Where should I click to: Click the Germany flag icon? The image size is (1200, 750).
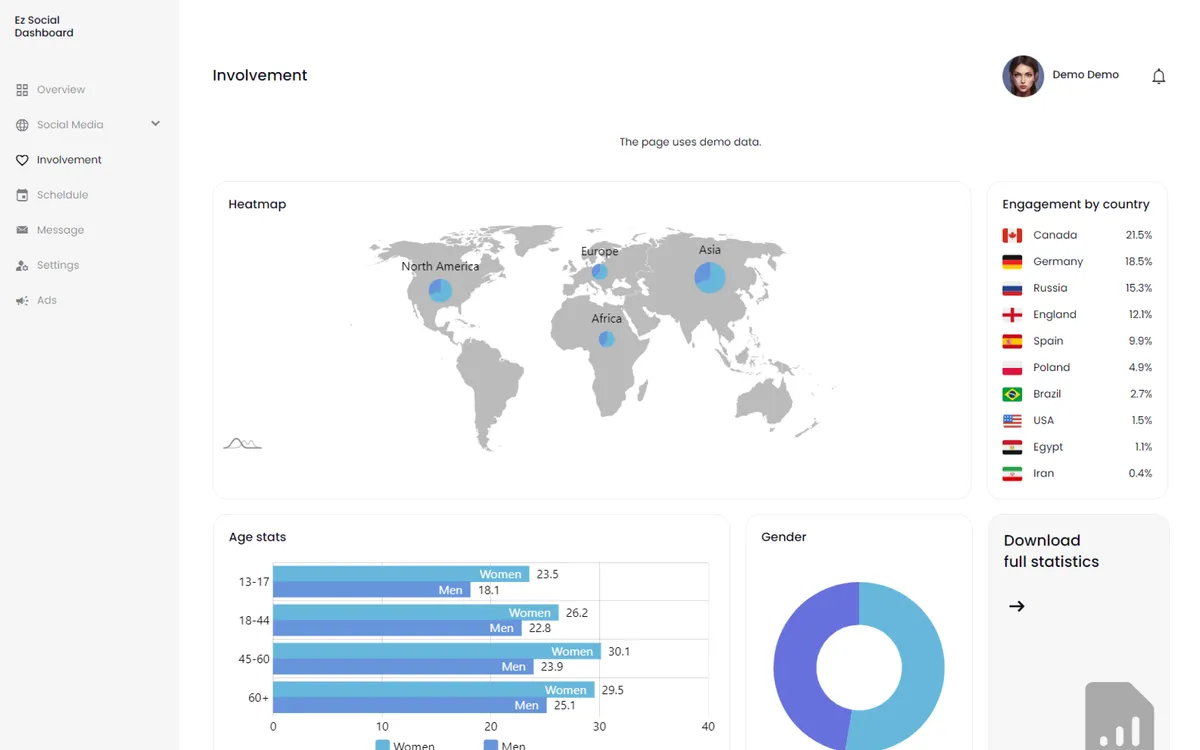point(1012,262)
